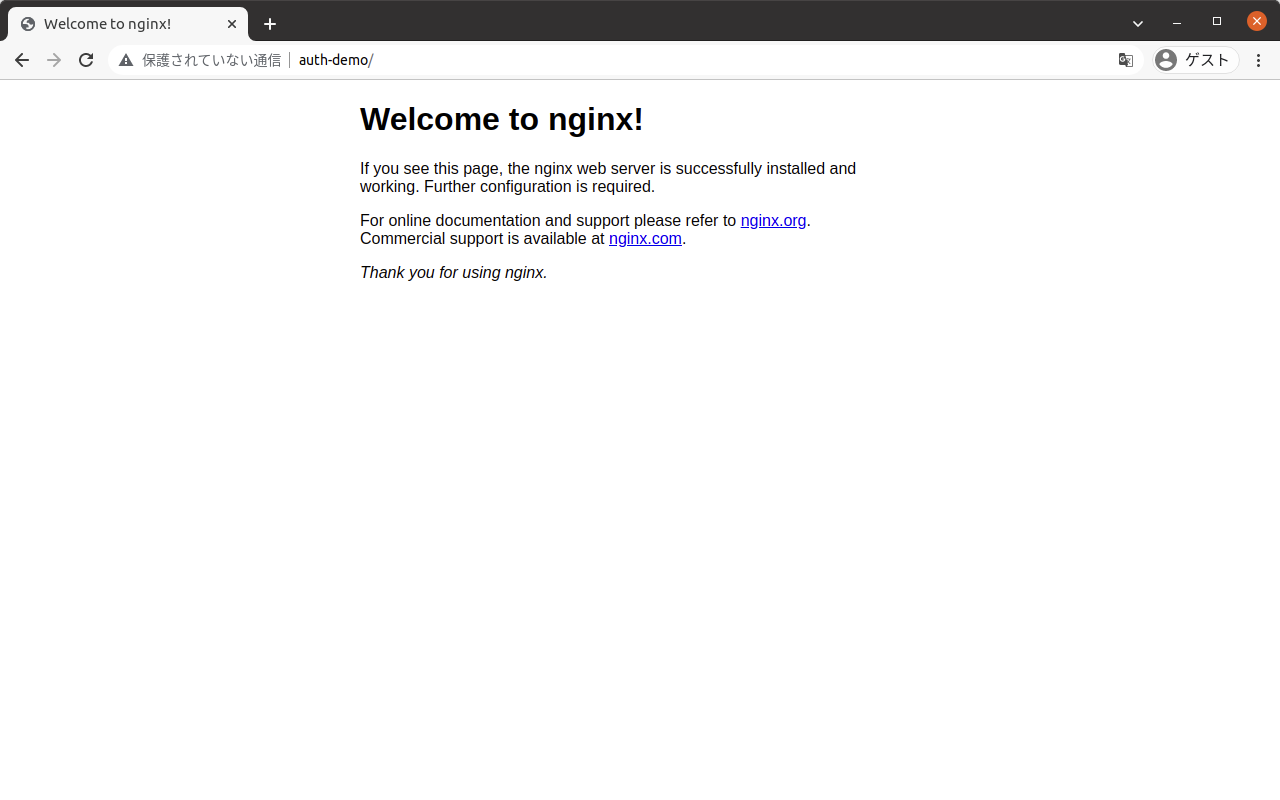Click 'Commercial support is available at' text
The image size is (1280, 800).
(482, 239)
